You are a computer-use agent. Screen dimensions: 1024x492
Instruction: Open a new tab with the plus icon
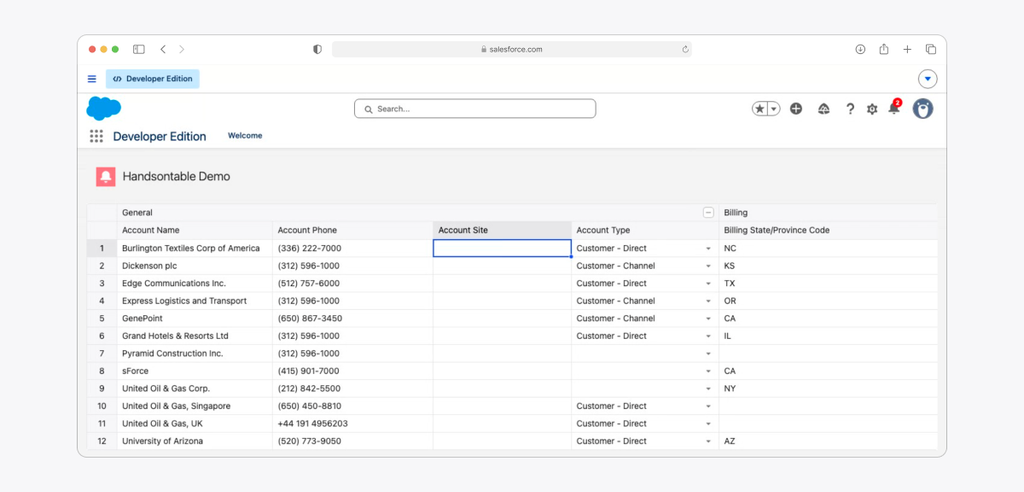coord(907,49)
